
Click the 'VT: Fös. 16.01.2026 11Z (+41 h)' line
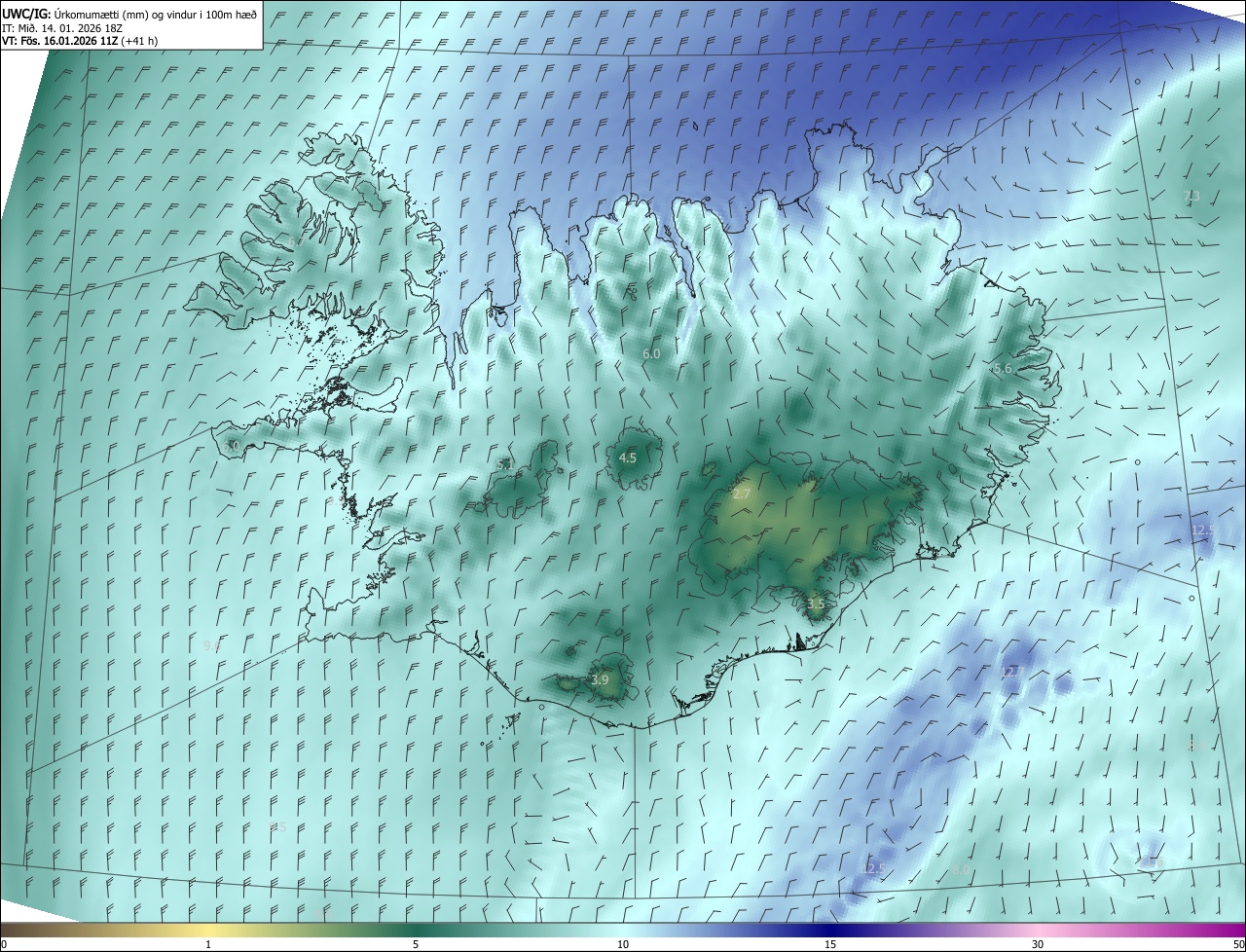80,41
